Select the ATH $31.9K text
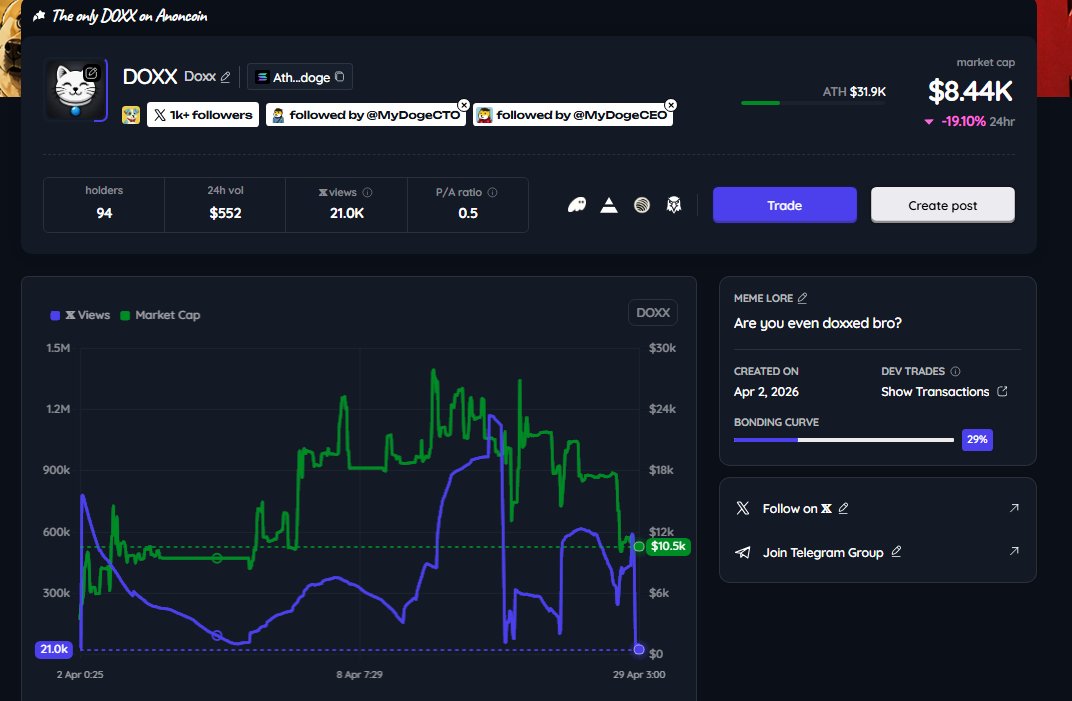 [854, 92]
